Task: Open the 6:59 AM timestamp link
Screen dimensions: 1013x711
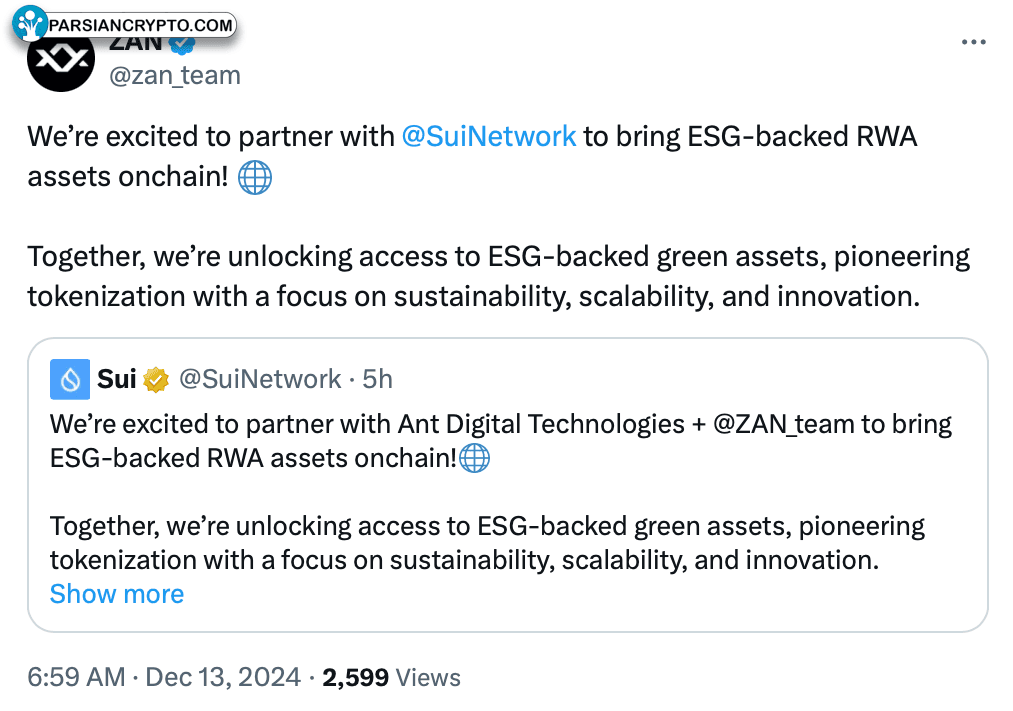Action: click(x=76, y=677)
